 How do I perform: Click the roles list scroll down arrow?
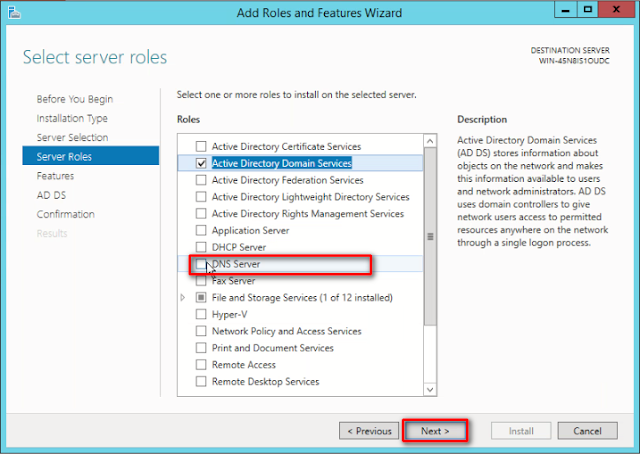pyautogui.click(x=430, y=389)
